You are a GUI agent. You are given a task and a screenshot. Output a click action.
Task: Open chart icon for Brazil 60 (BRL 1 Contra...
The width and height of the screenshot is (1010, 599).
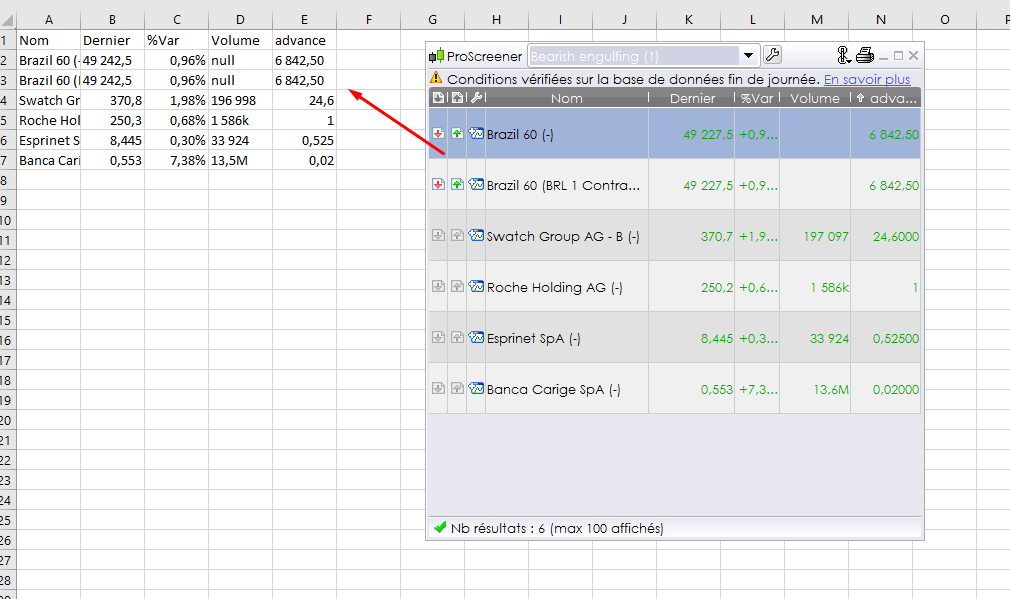click(476, 184)
